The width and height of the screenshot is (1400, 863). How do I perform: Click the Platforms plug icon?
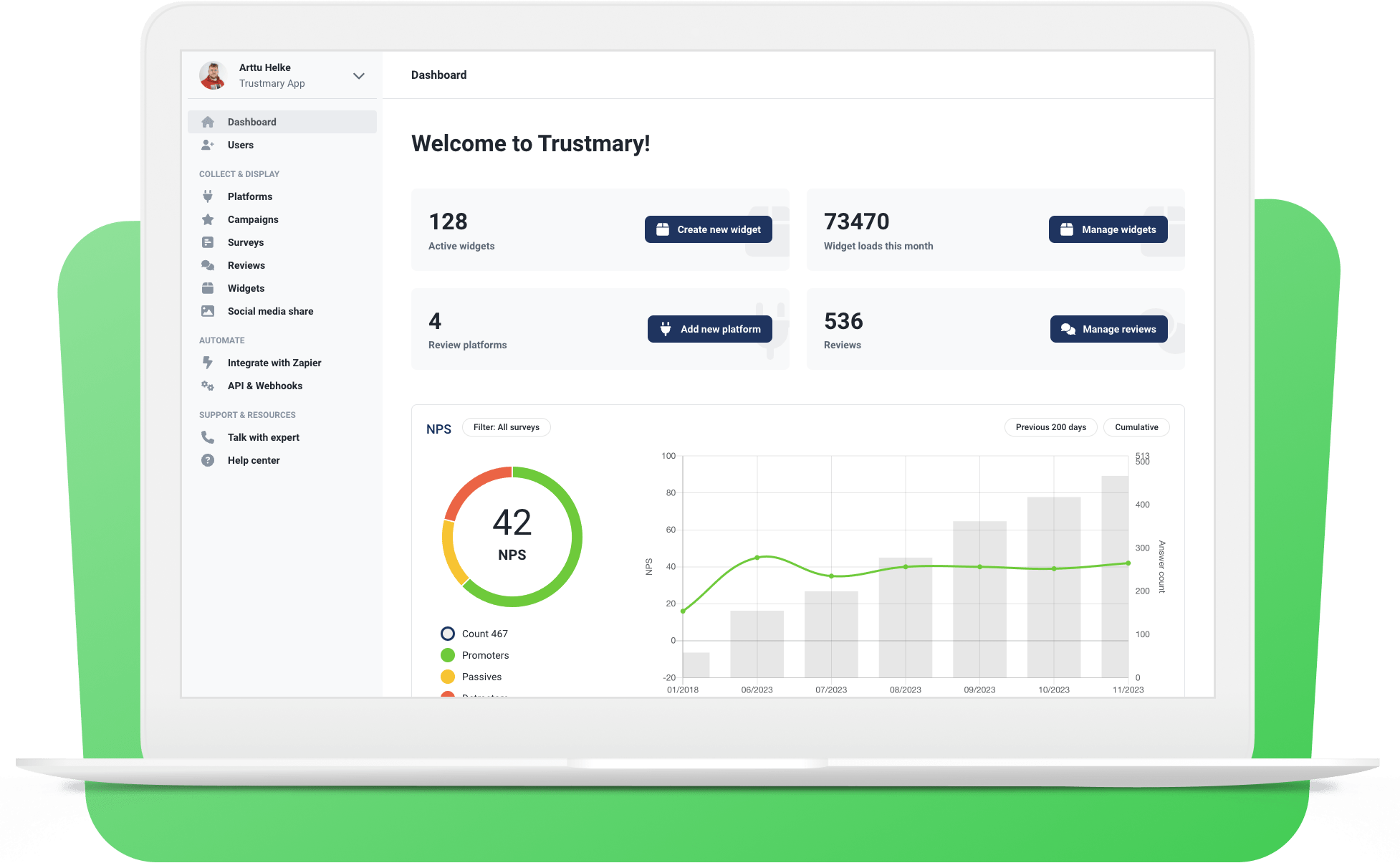tap(208, 196)
